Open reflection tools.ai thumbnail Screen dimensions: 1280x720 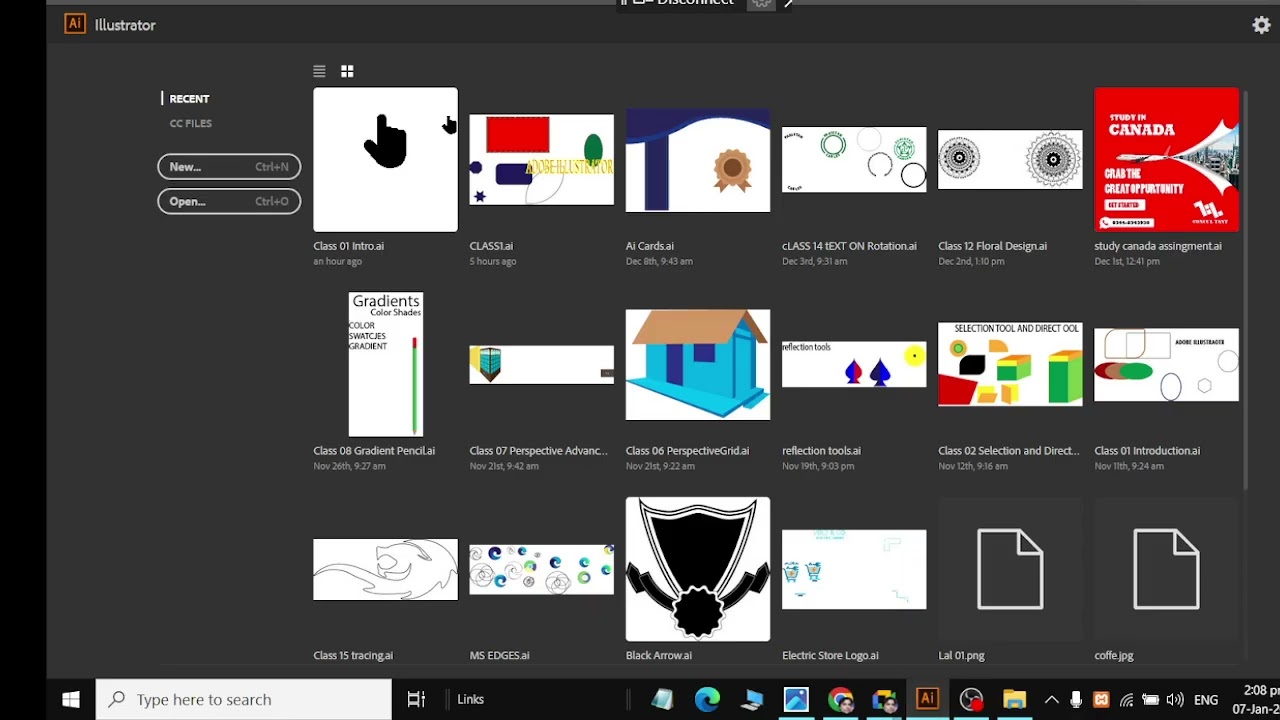pyautogui.click(x=854, y=365)
